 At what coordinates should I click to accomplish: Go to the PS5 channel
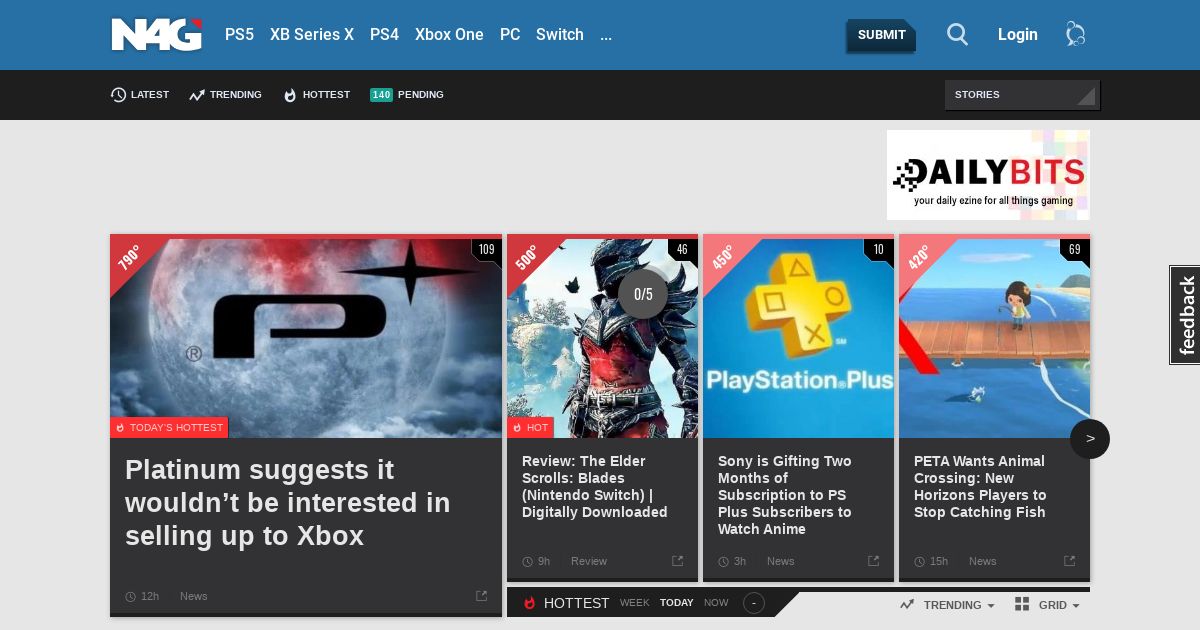[x=239, y=34]
